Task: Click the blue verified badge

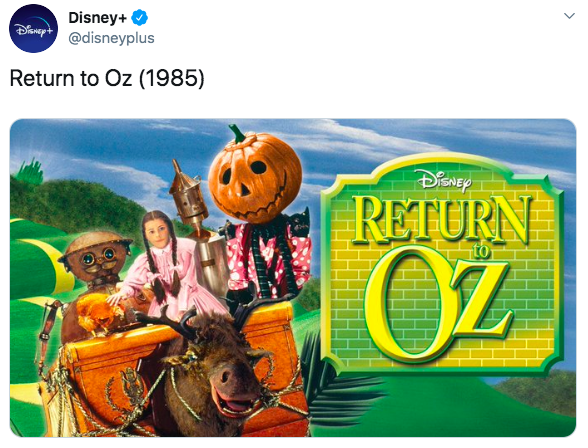Action: (x=140, y=18)
